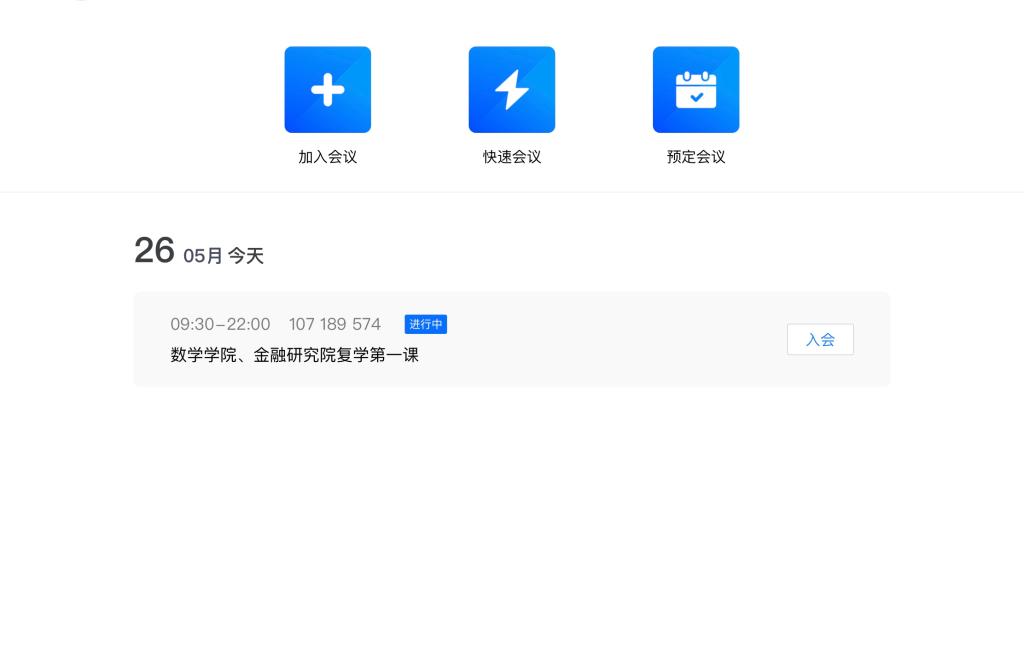Click the meeting time 09:30–22:00
Viewport: 1024px width, 655px height.
click(x=220, y=324)
